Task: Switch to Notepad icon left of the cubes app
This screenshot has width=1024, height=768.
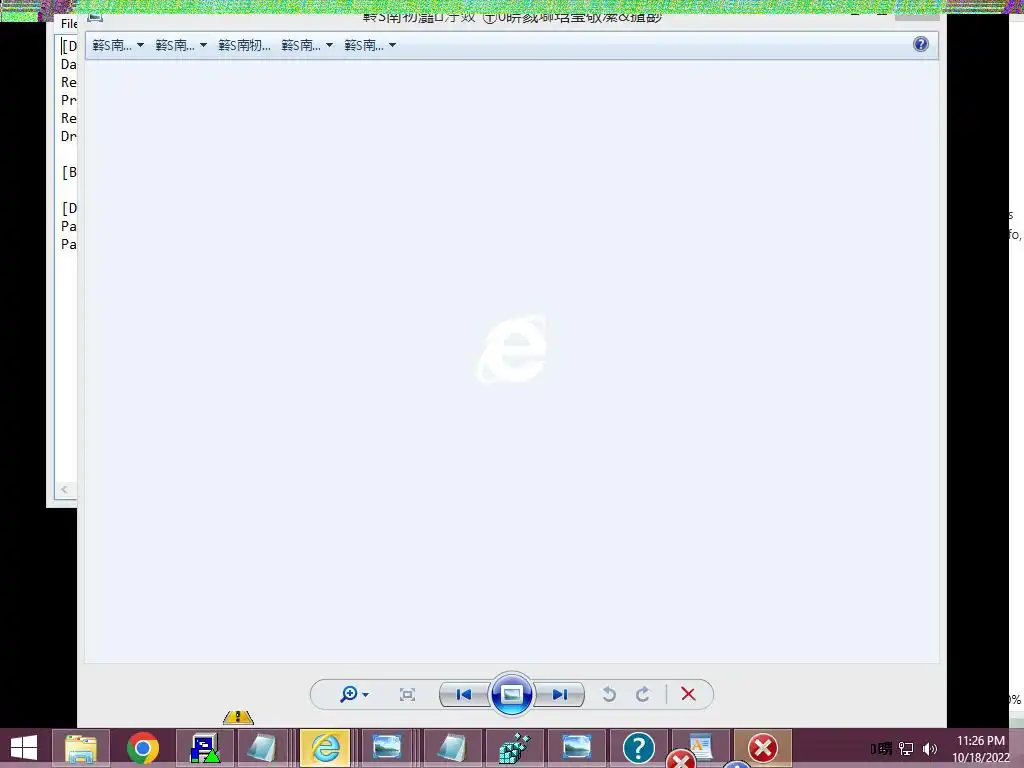Action: click(x=451, y=748)
